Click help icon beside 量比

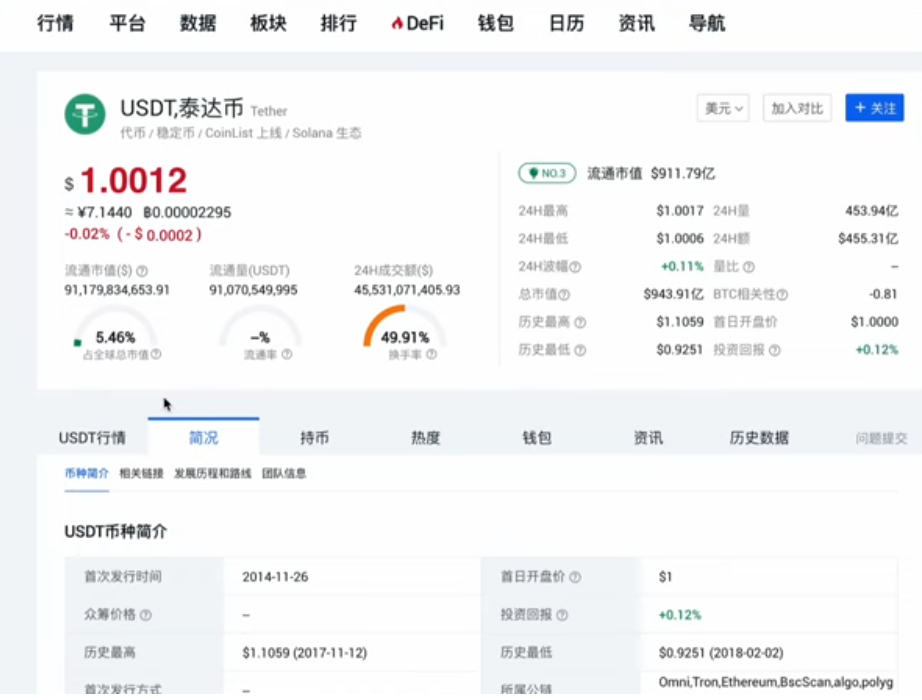coord(749,267)
